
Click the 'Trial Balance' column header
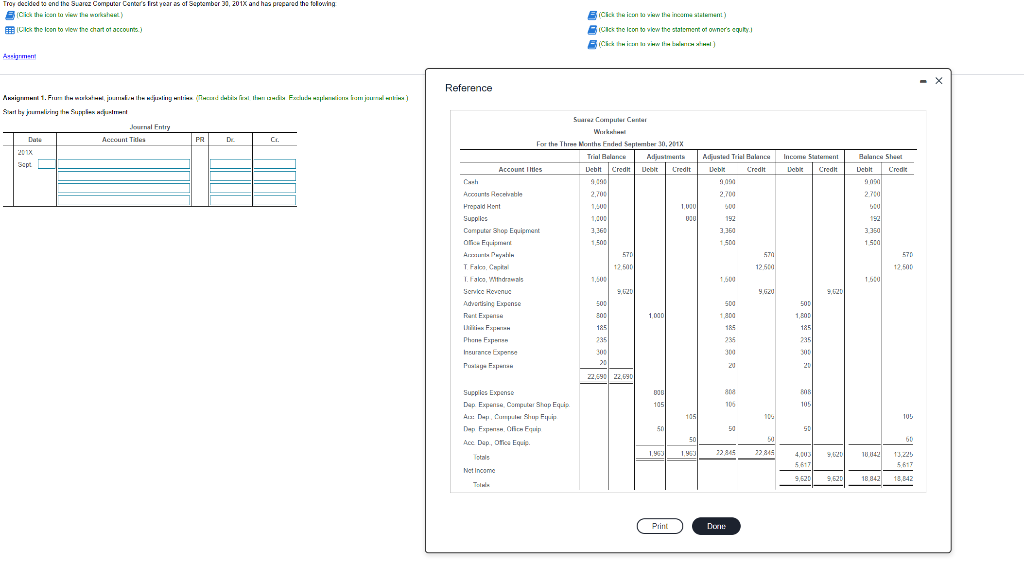(x=606, y=157)
